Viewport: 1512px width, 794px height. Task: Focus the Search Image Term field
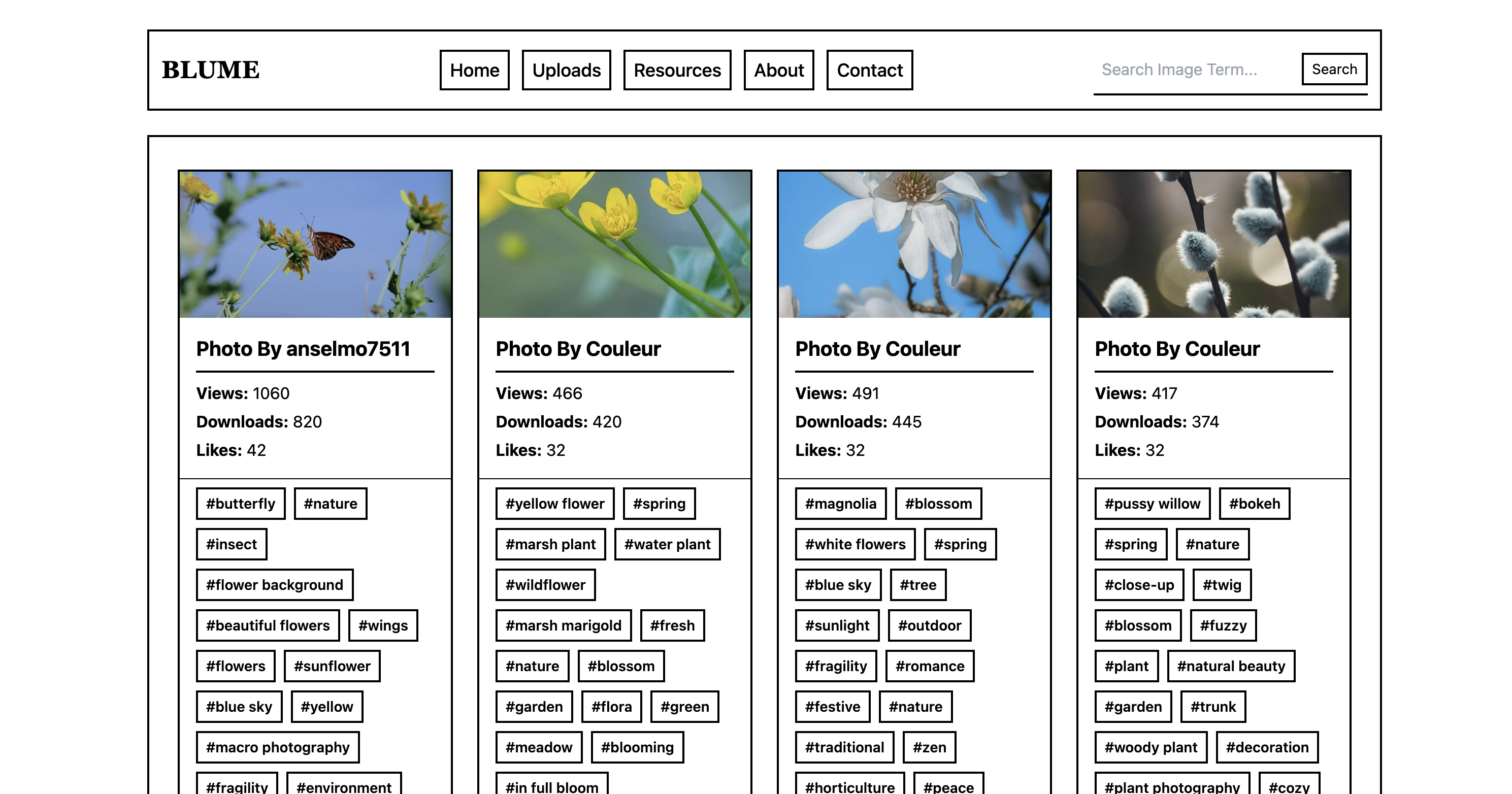1192,70
